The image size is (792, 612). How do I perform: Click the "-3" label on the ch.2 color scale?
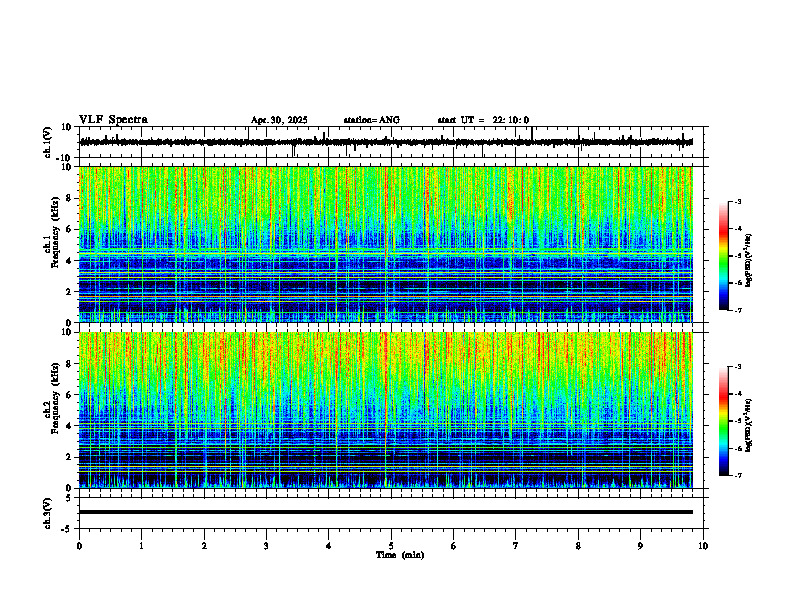tap(737, 367)
